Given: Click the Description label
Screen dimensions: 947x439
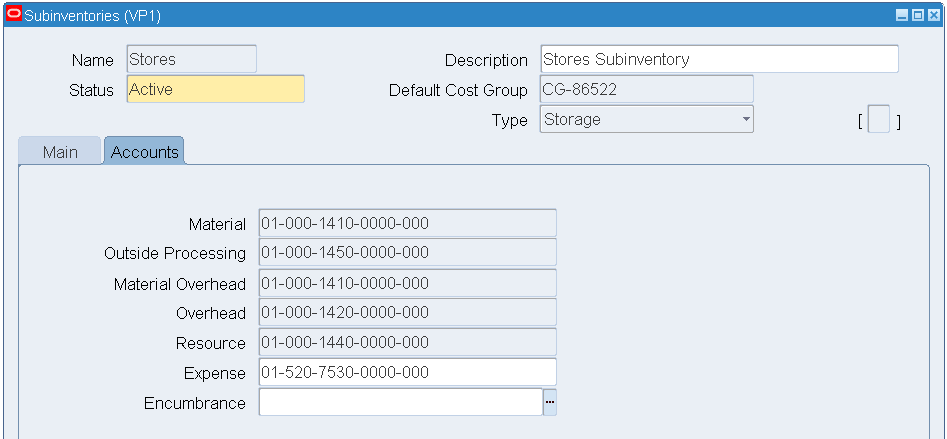Looking at the screenshot, I should click(486, 60).
